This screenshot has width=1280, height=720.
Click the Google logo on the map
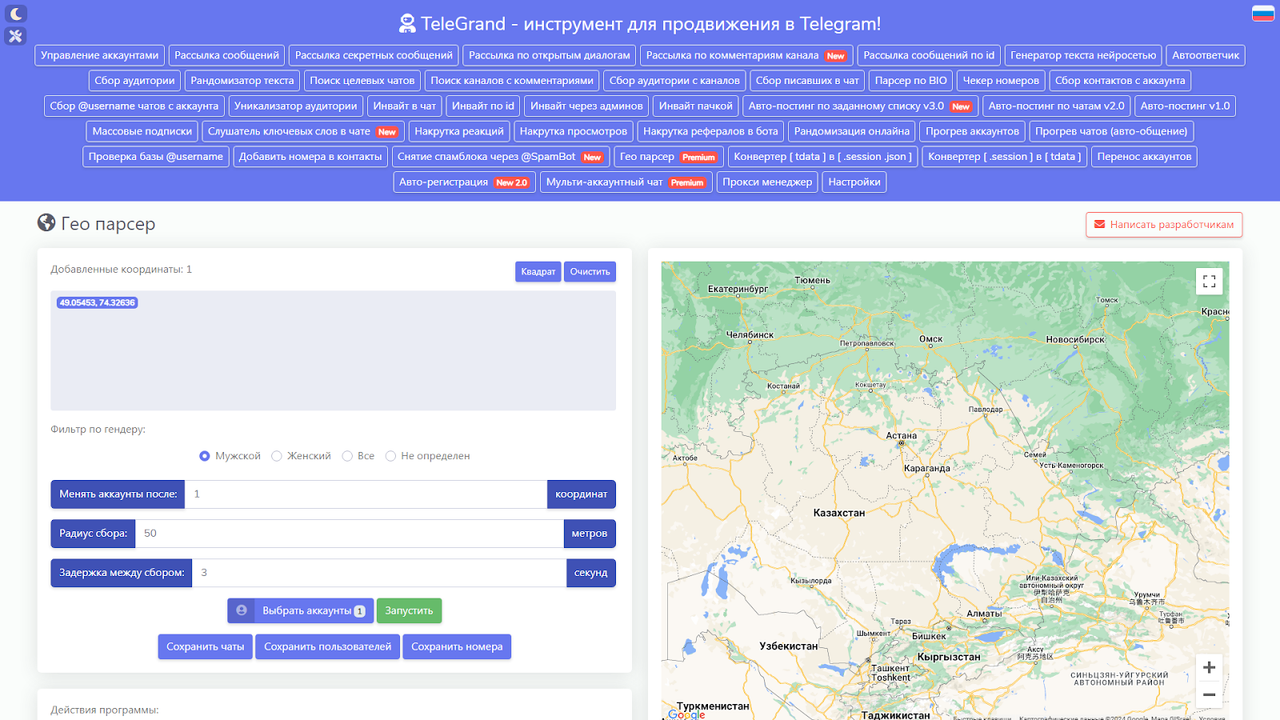click(x=688, y=714)
